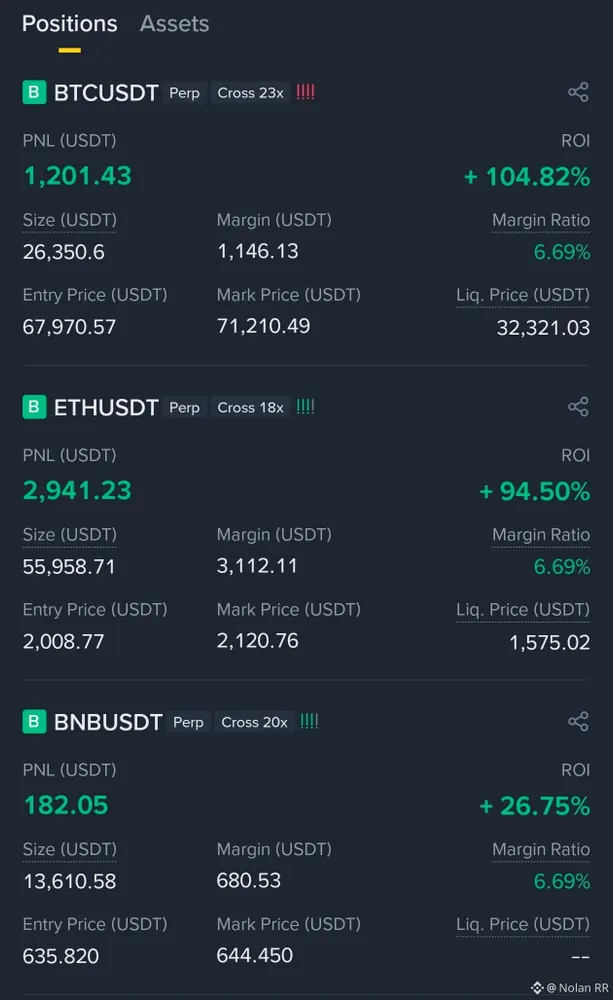The image size is (613, 1000).
Task: Open the Cross 23x leverage setting
Action: pyautogui.click(x=250, y=93)
